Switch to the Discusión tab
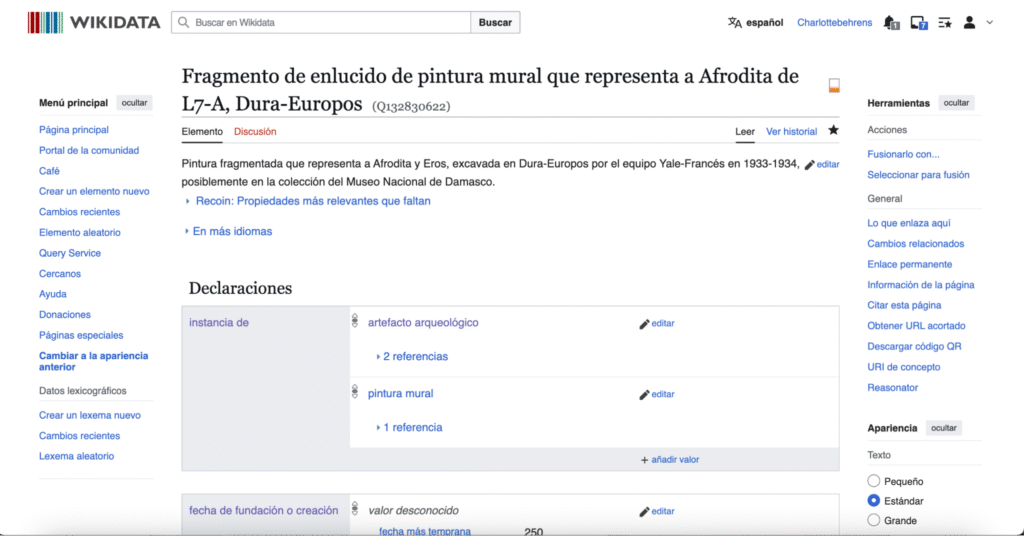 click(255, 131)
